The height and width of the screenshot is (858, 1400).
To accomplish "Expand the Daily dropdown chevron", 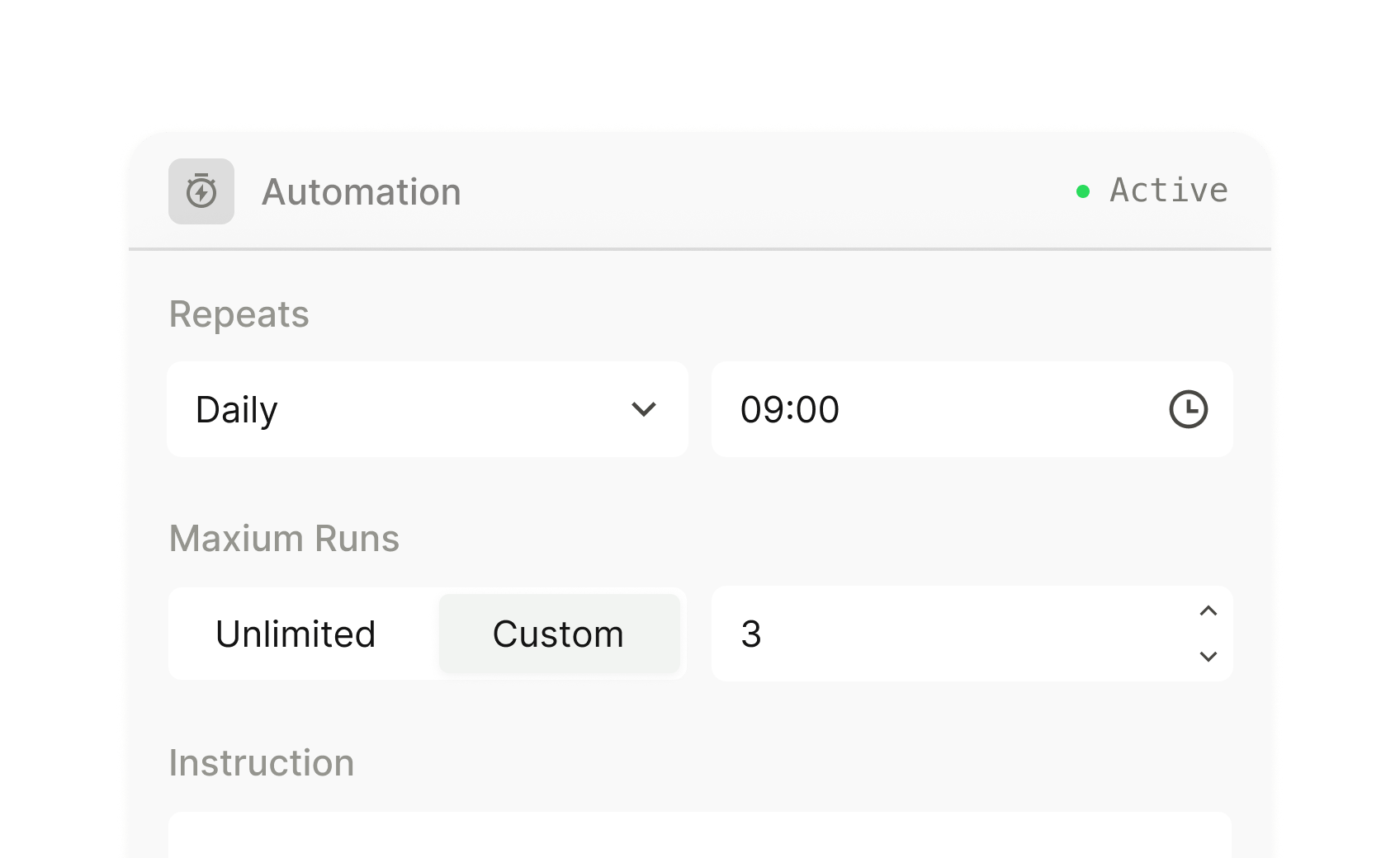I will pos(644,409).
